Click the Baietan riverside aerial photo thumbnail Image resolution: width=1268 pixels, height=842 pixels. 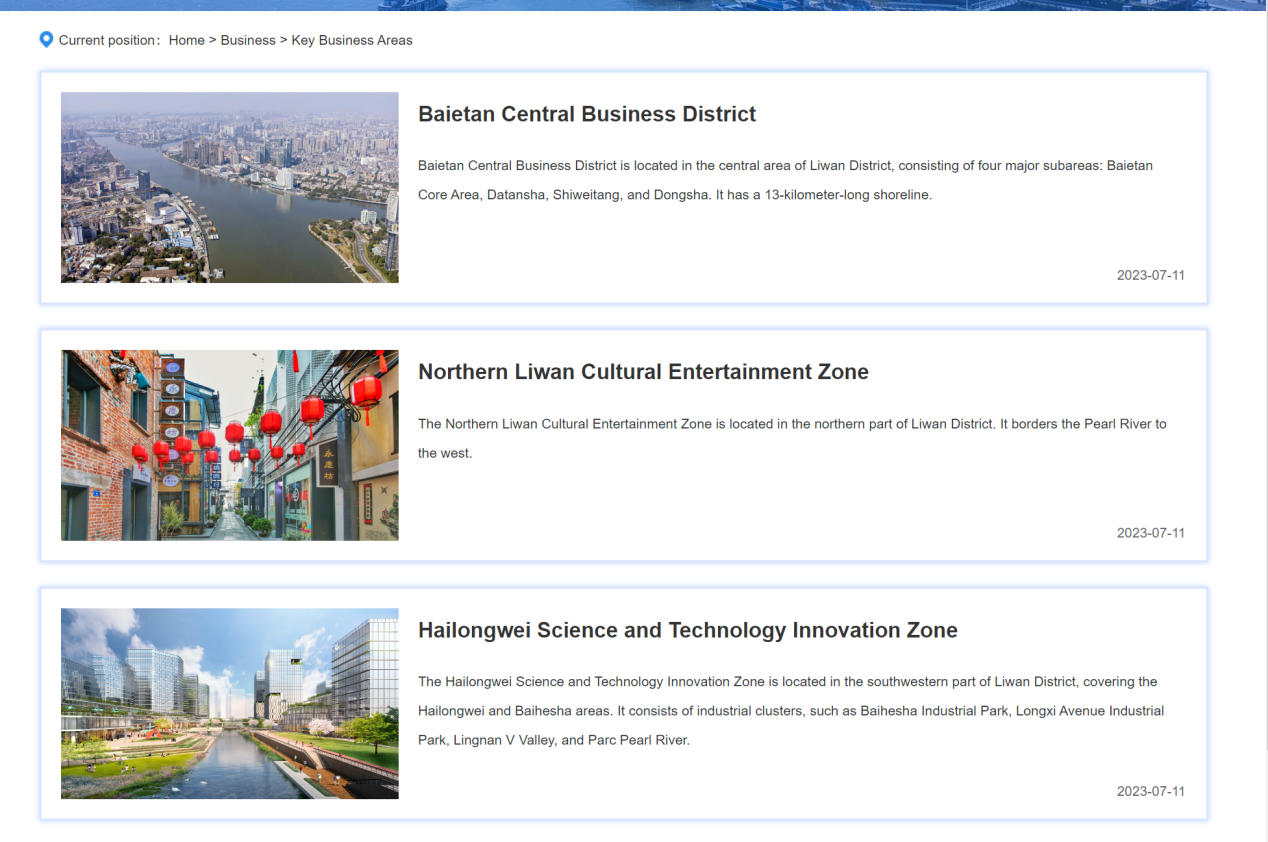[x=229, y=187]
